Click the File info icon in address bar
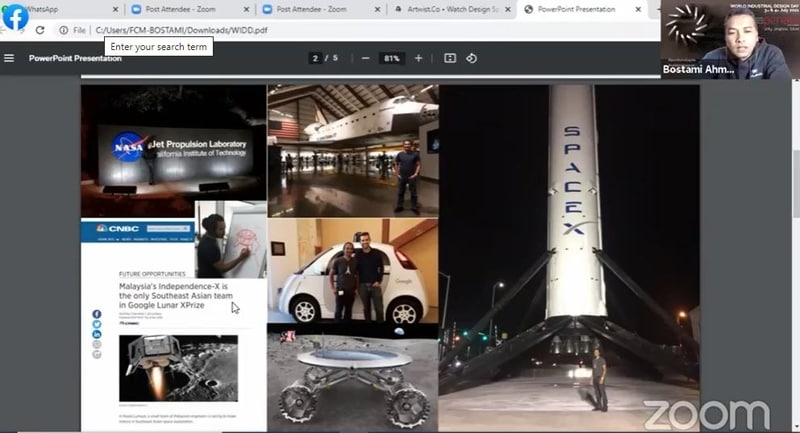This screenshot has height=433, width=800. click(64, 30)
